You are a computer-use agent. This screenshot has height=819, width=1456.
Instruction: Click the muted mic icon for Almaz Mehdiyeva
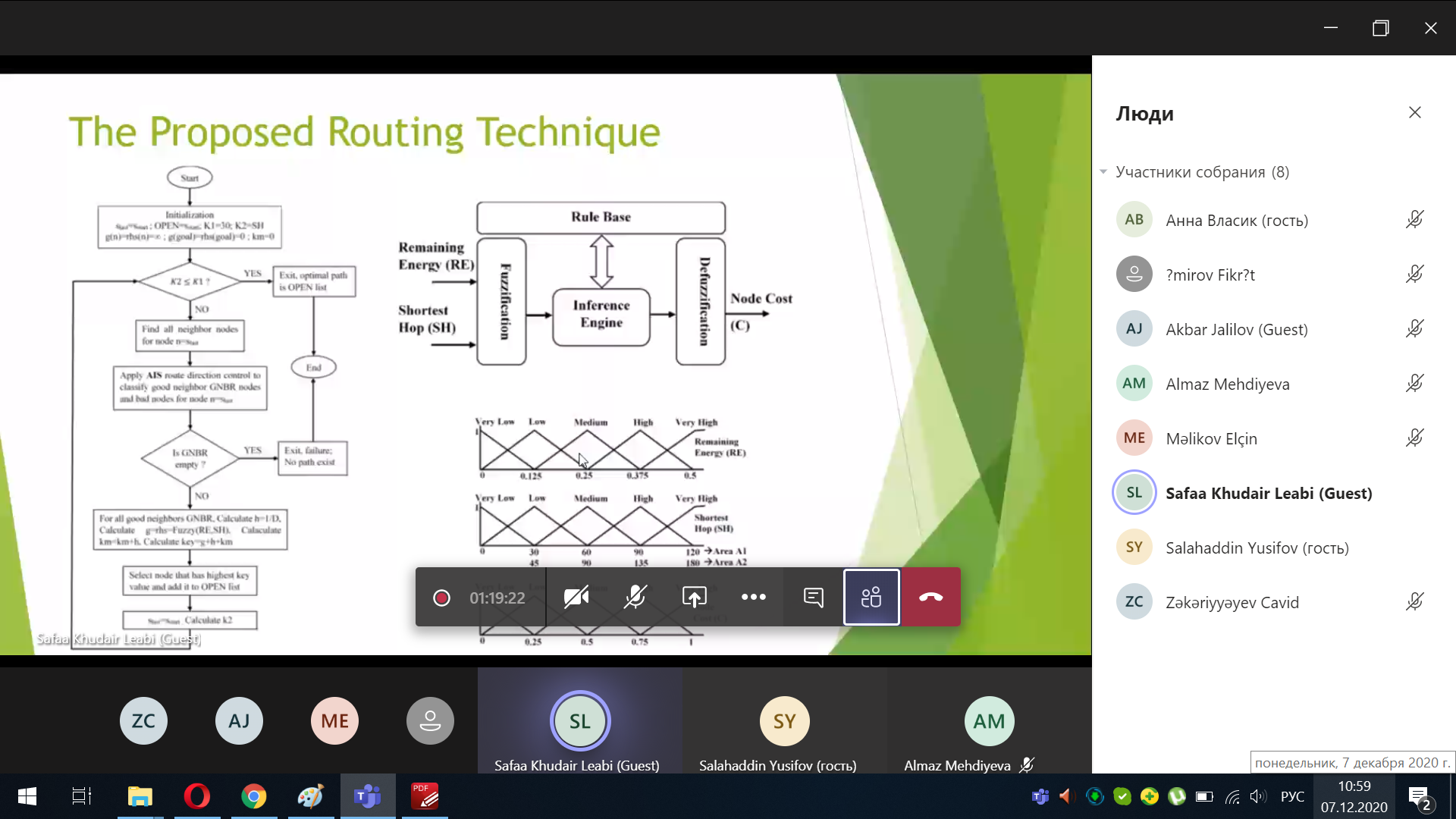pyautogui.click(x=1414, y=384)
